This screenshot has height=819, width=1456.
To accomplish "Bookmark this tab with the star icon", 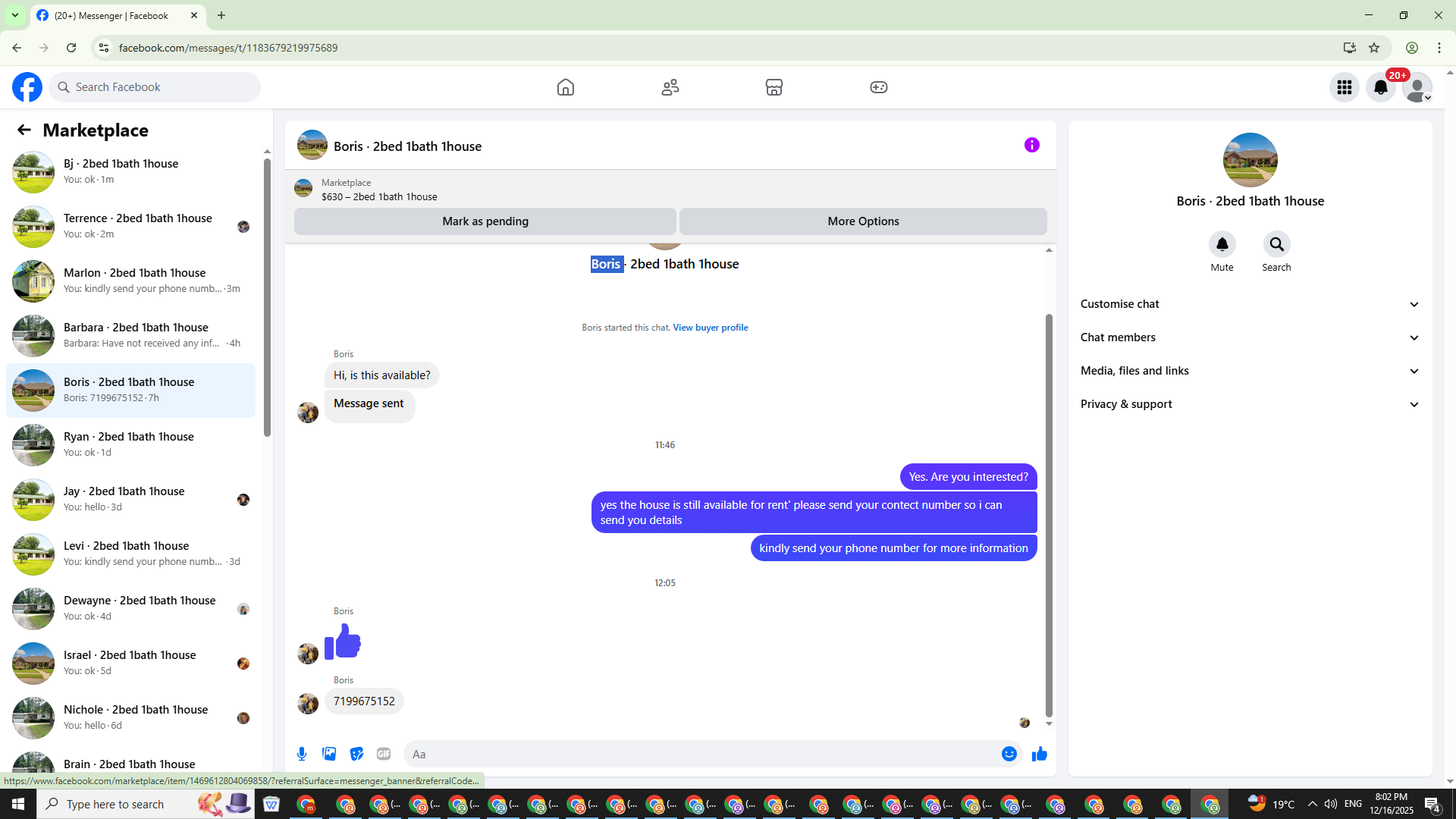I will pos(1374,48).
